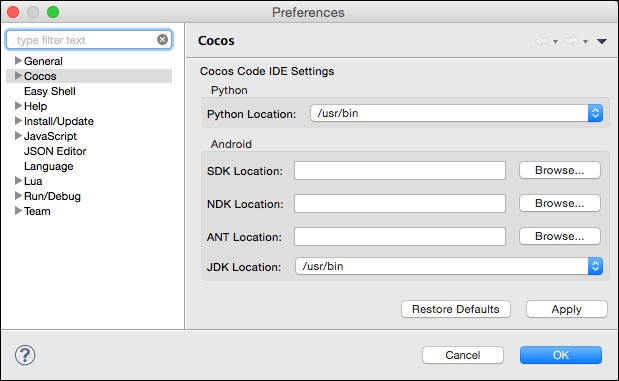Open the view menu triangle beside Cocos header
Viewport: 619px width, 381px height.
coord(602,41)
